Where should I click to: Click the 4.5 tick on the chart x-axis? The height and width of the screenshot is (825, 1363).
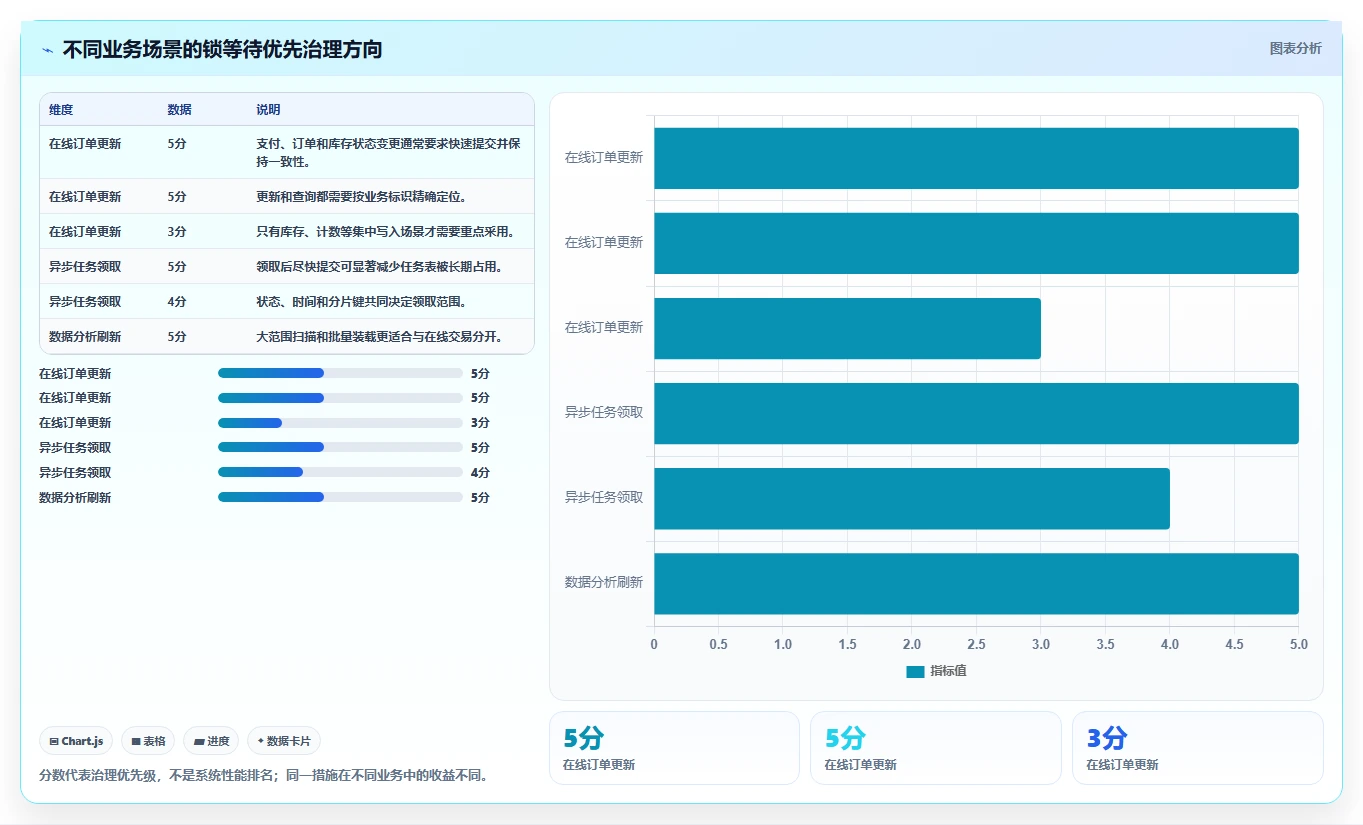click(1234, 644)
